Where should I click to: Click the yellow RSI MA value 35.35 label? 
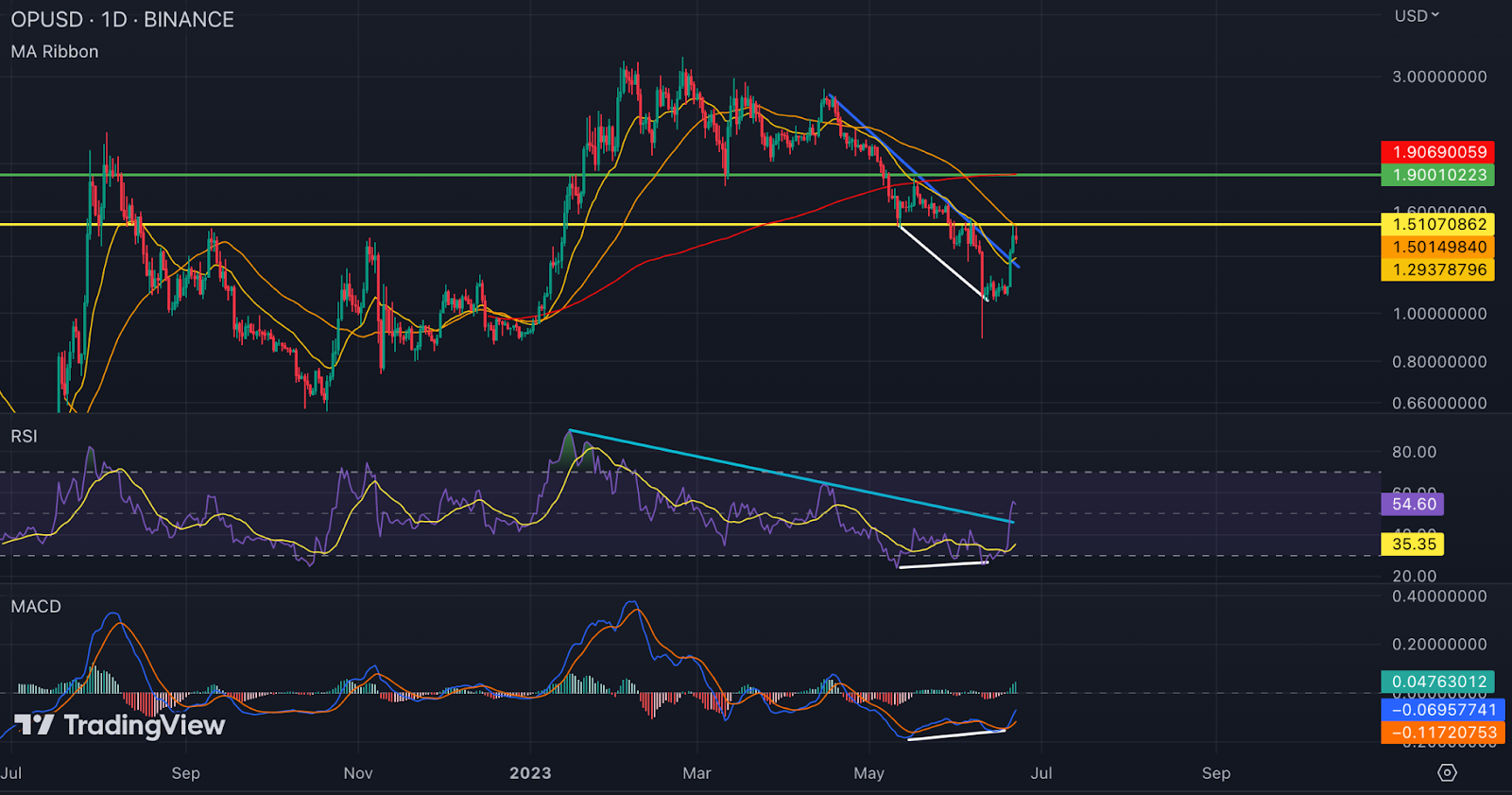(1413, 544)
